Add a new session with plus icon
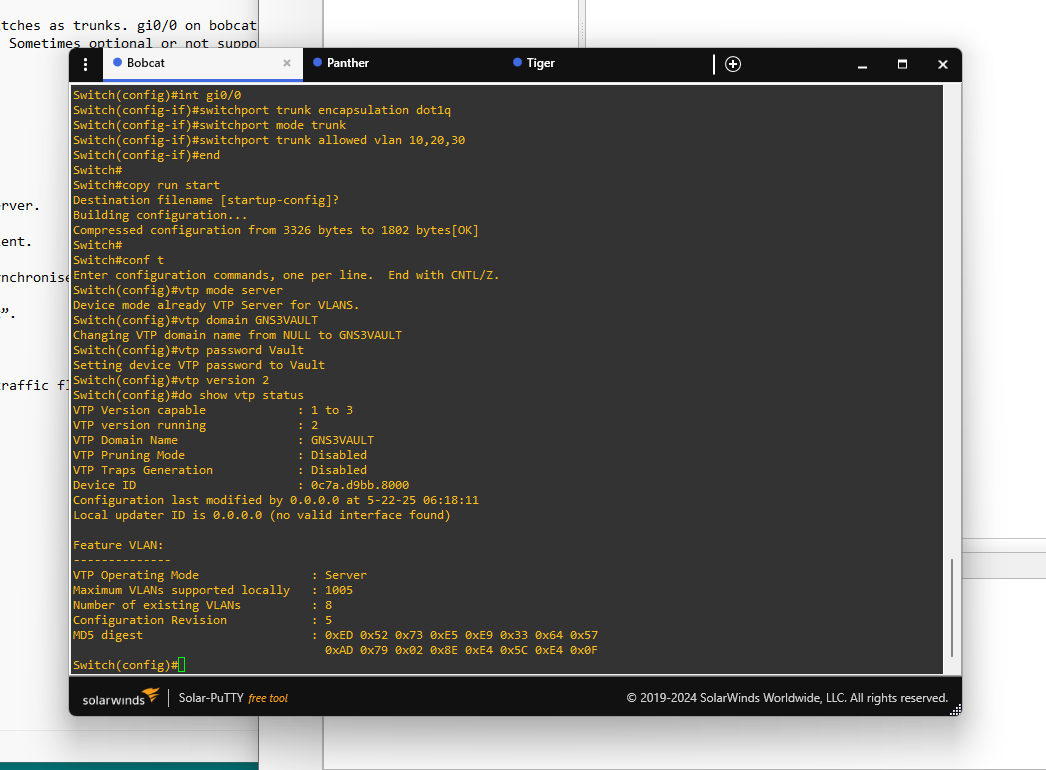 [732, 64]
